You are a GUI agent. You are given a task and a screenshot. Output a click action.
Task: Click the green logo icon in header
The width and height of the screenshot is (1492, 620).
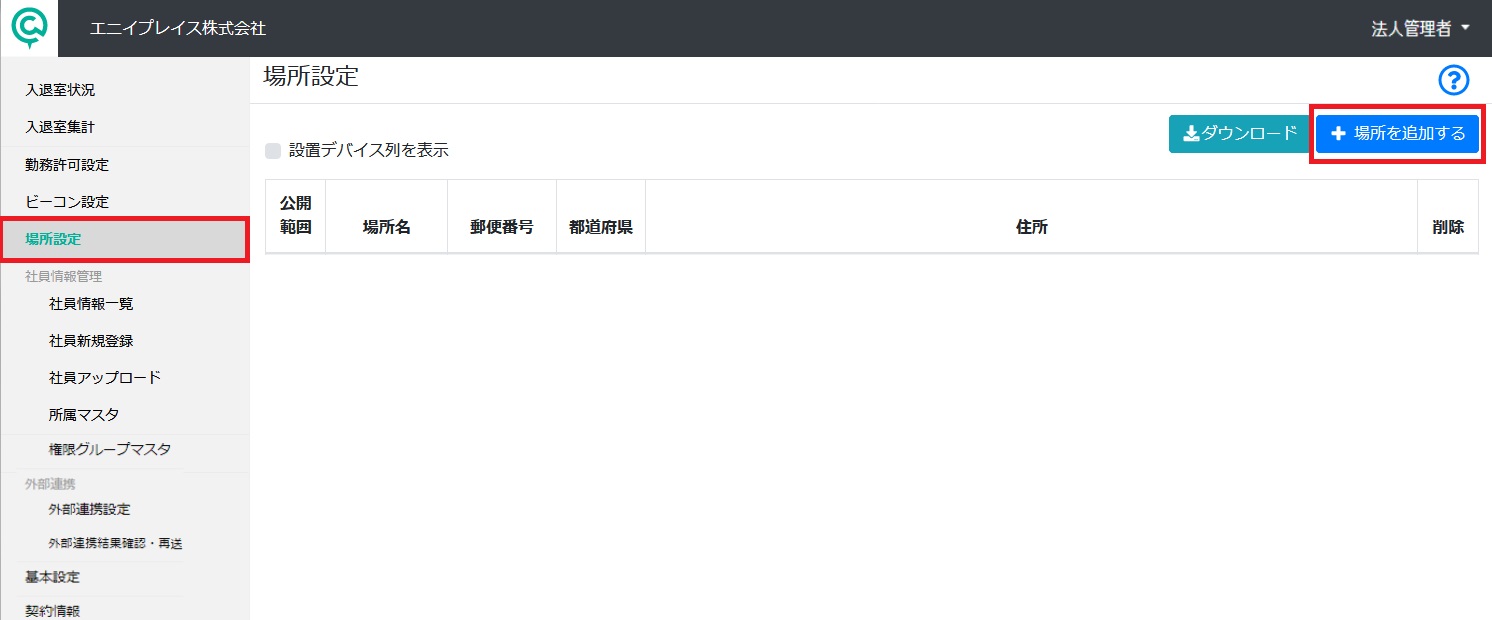coord(29,28)
